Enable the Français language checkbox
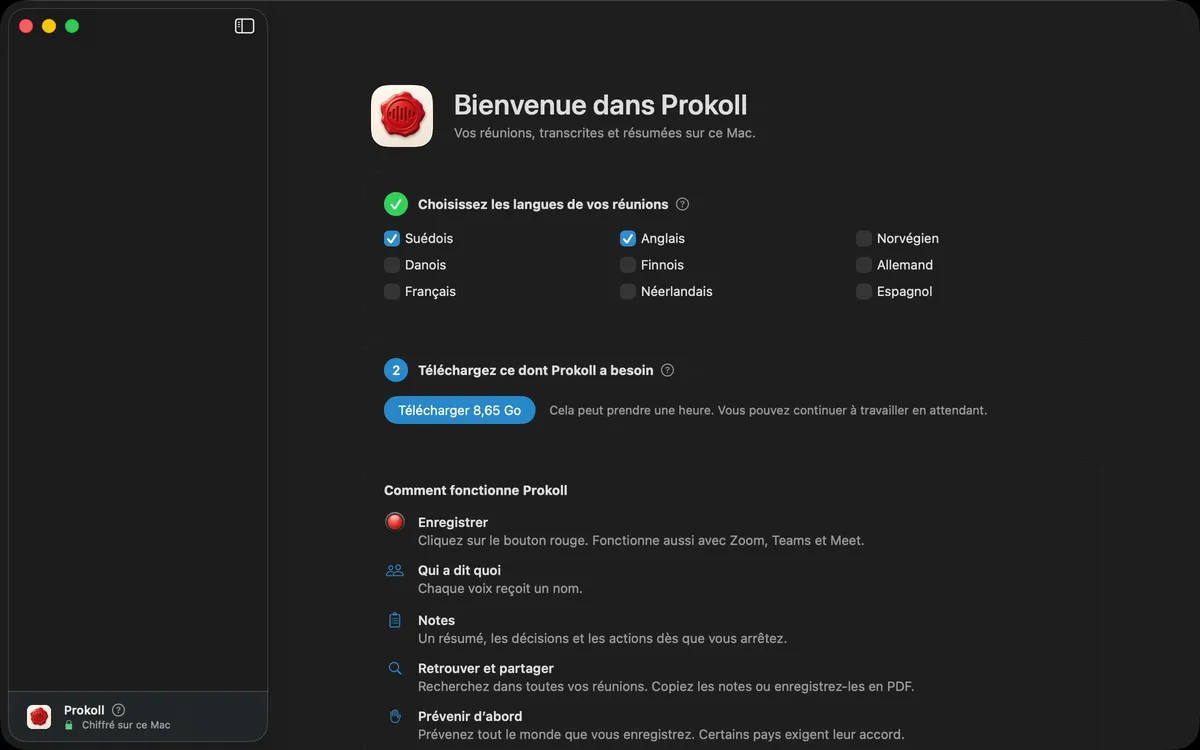This screenshot has height=750, width=1200. click(x=392, y=292)
